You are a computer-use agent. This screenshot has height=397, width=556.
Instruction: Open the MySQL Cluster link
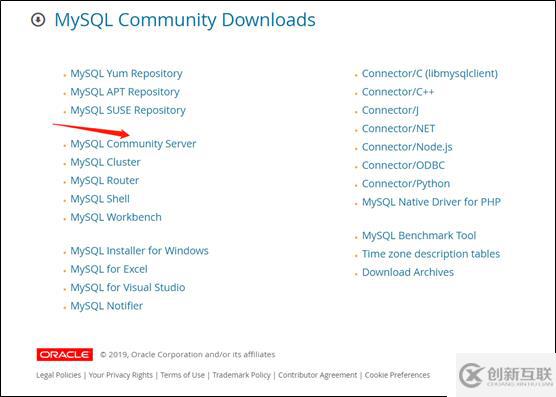pos(105,162)
